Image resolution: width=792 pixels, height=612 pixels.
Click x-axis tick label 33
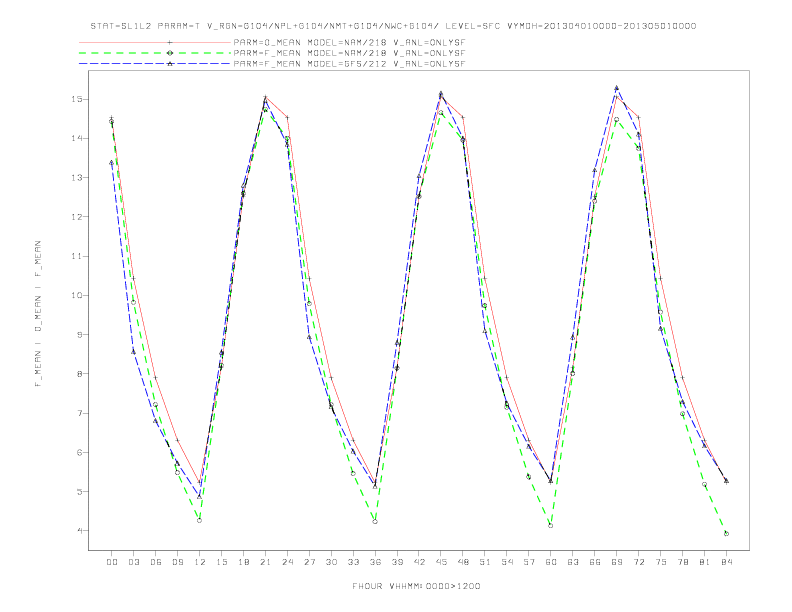click(x=353, y=562)
